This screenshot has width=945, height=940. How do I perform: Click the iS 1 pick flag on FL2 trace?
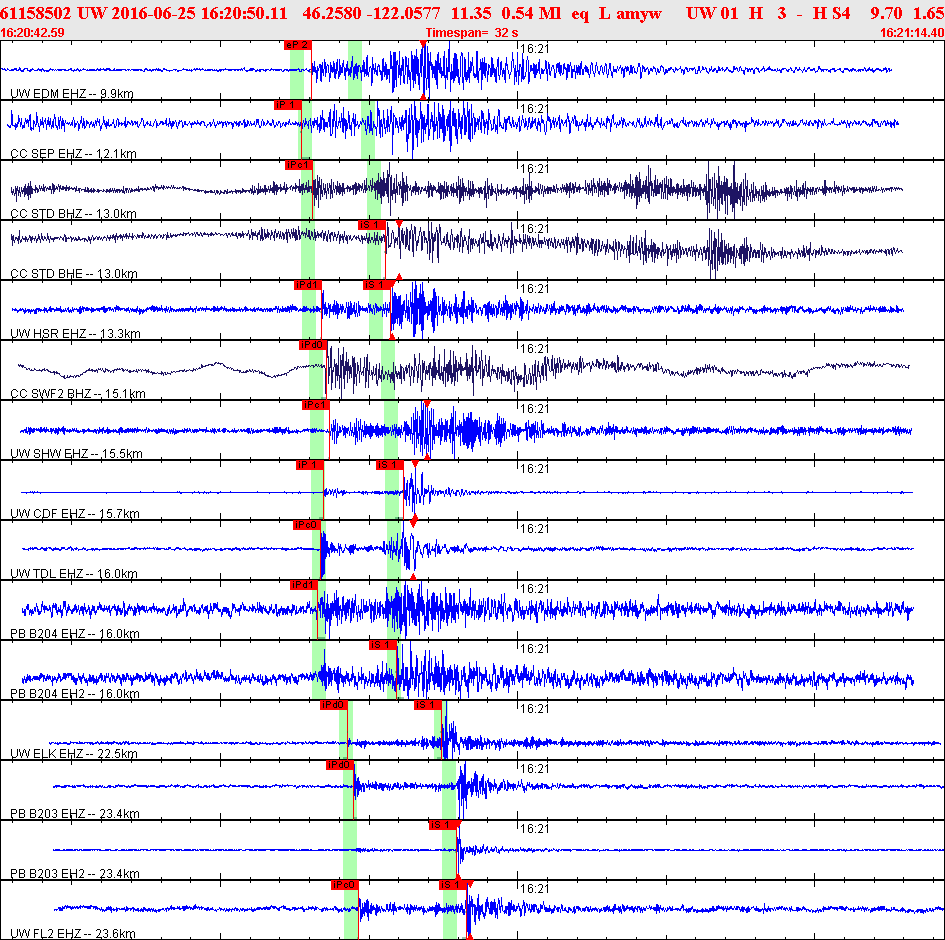point(453,885)
